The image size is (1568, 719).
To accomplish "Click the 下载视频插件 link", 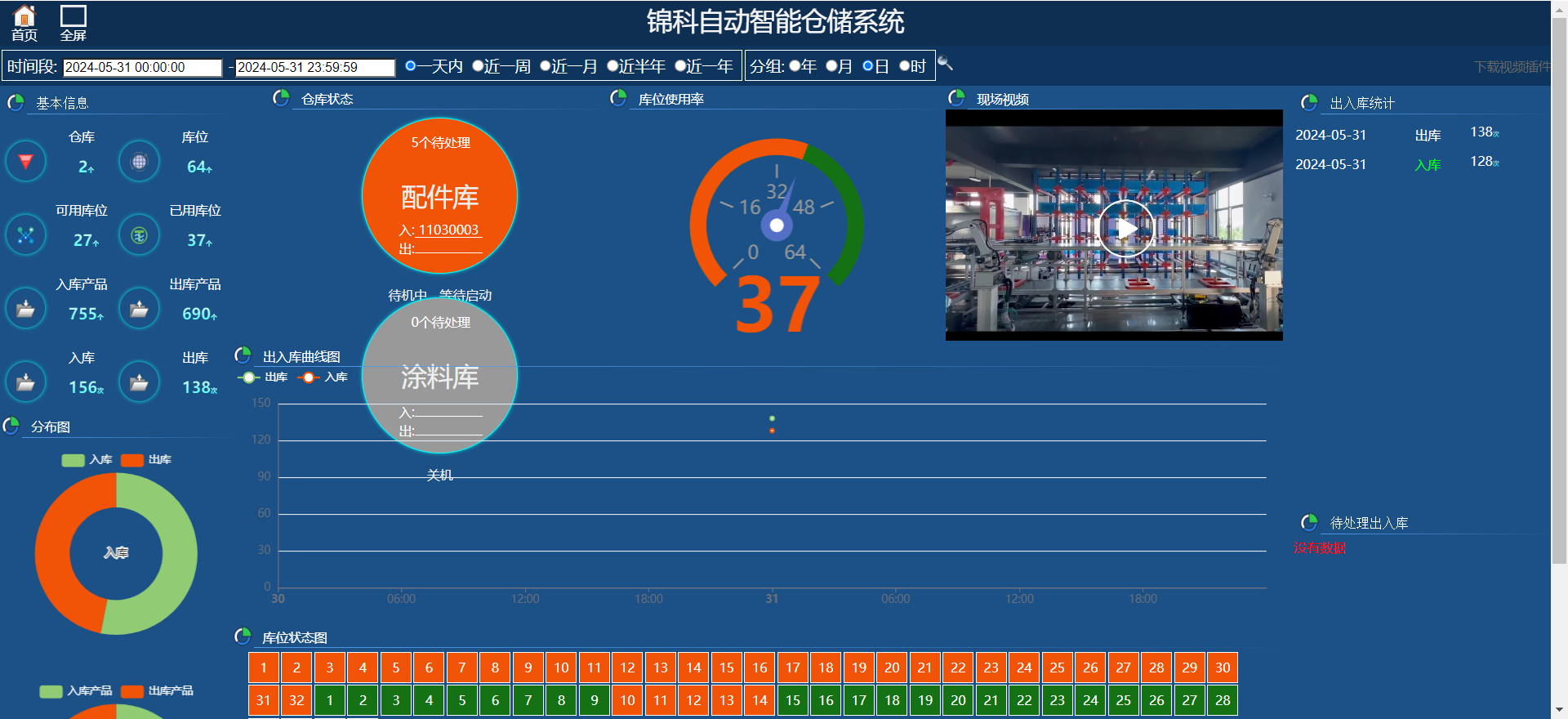I will click(x=1511, y=67).
